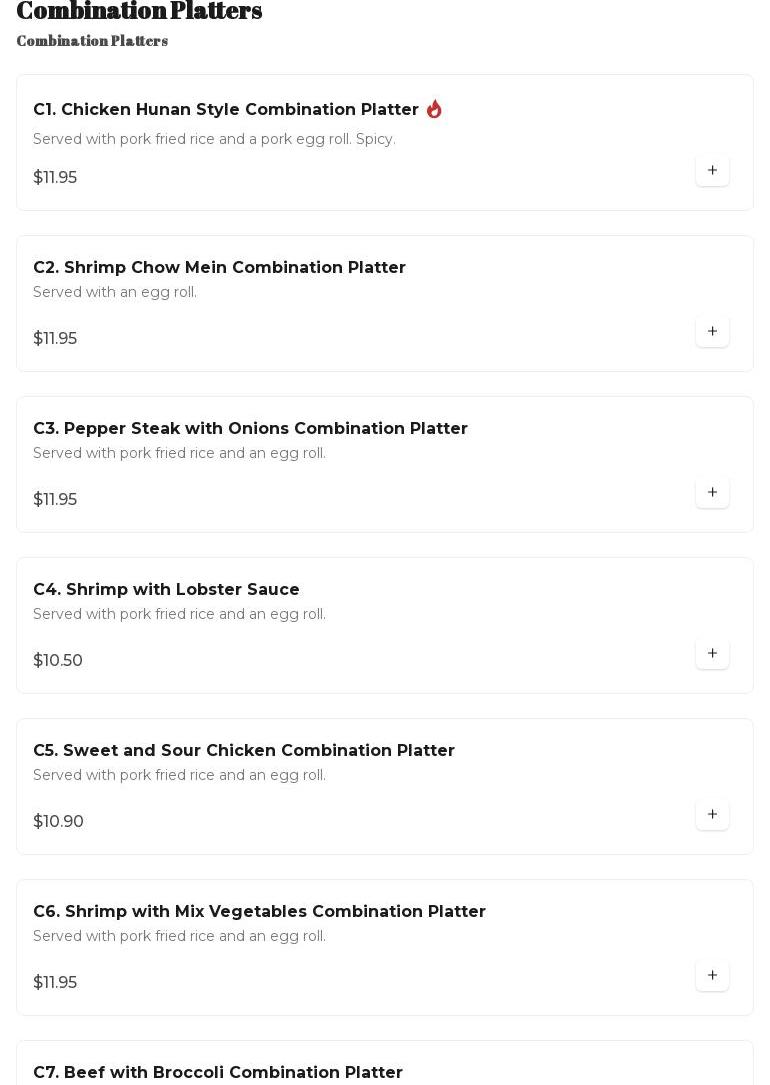Add Shrimp Chow Mein Combination Platter
This screenshot has height=1085, width=770.
pyautogui.click(x=712, y=331)
